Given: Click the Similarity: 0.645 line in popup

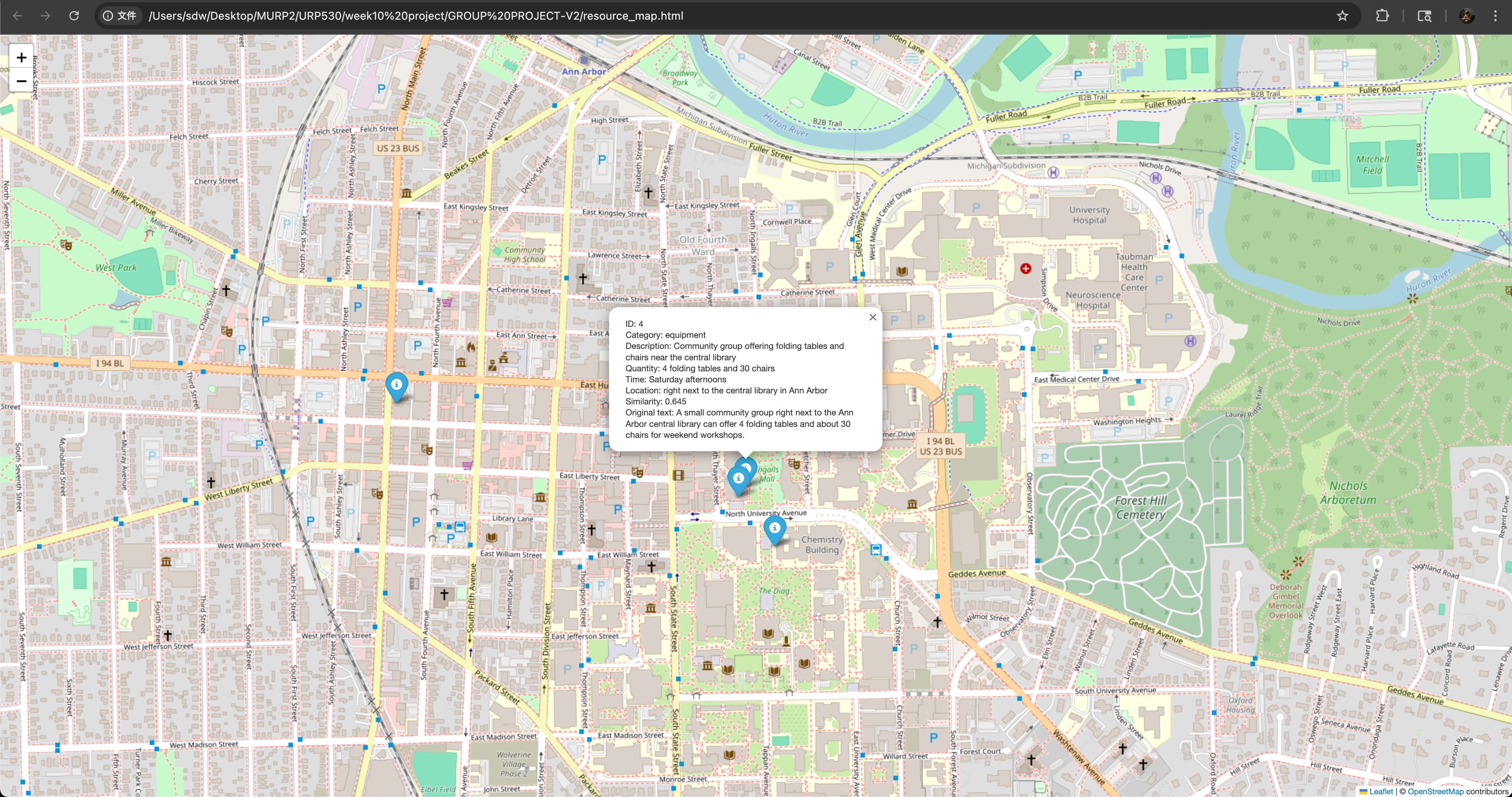Looking at the screenshot, I should (x=656, y=401).
